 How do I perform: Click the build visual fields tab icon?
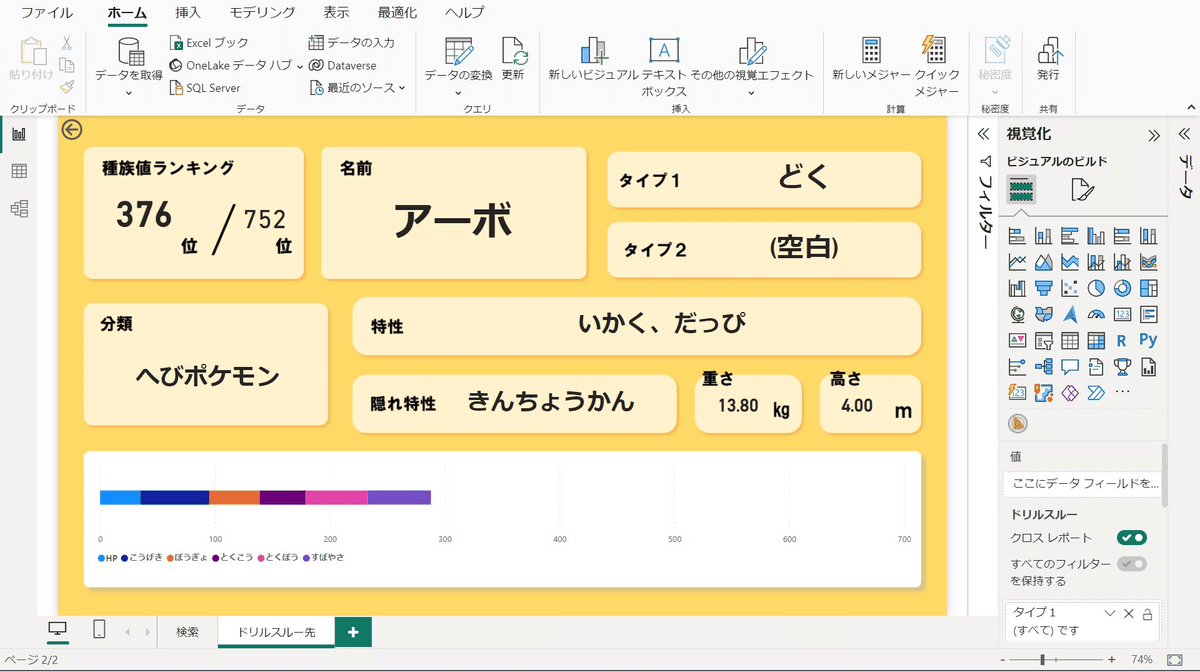tap(1021, 189)
